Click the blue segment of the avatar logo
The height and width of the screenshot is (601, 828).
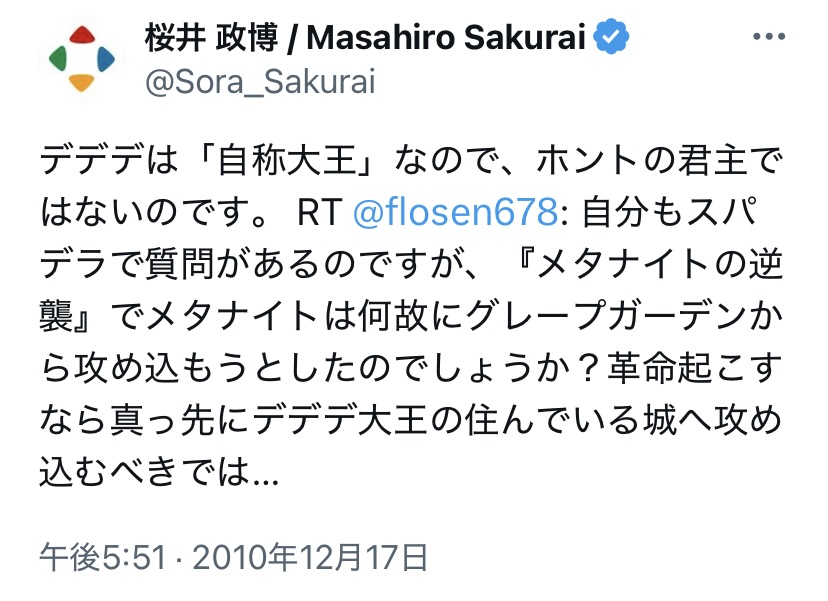(104, 60)
